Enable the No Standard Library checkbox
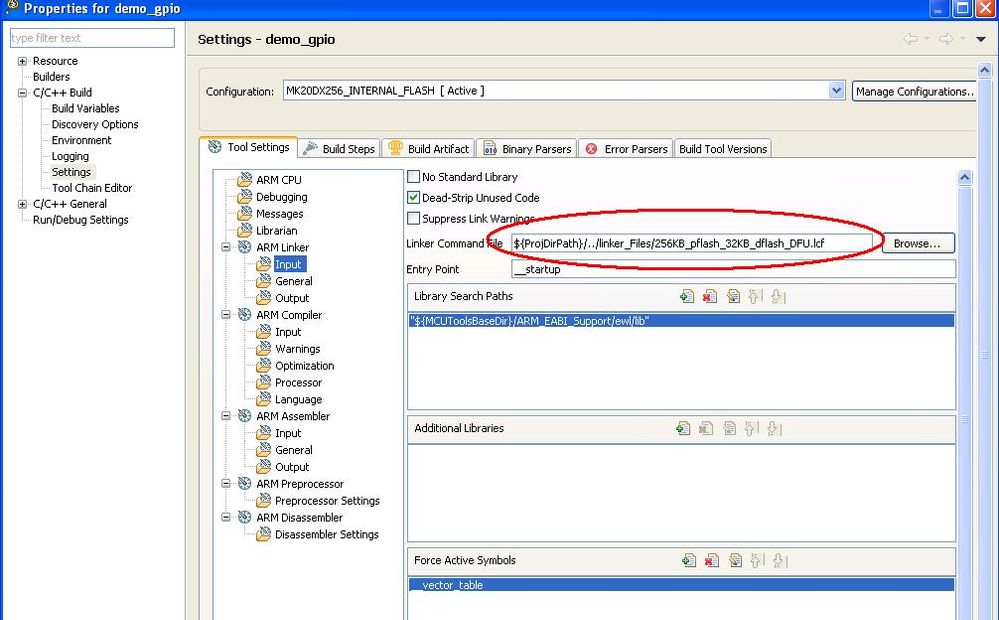This screenshot has height=620, width=999. click(x=413, y=177)
